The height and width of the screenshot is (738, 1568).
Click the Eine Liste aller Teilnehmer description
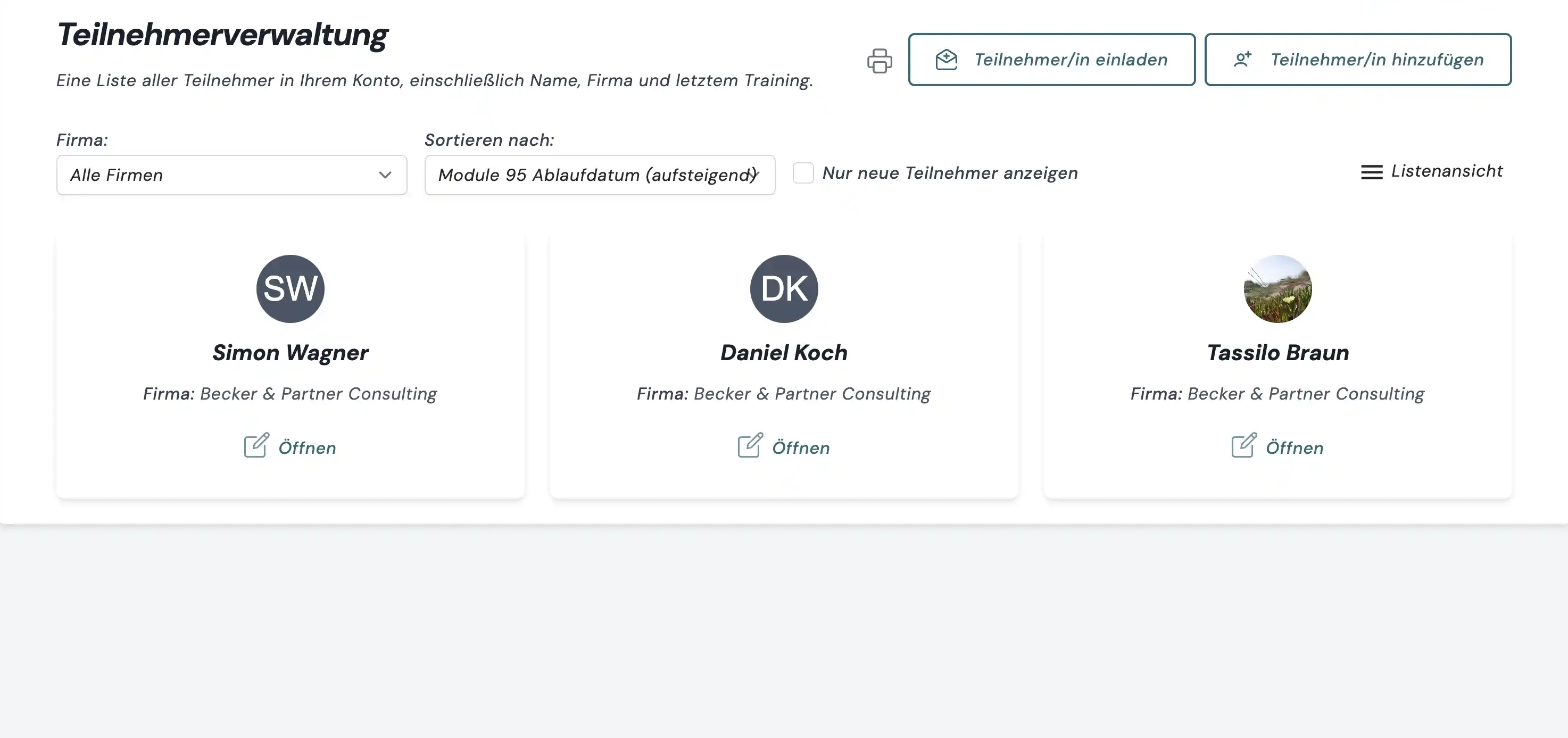pyautogui.click(x=435, y=80)
